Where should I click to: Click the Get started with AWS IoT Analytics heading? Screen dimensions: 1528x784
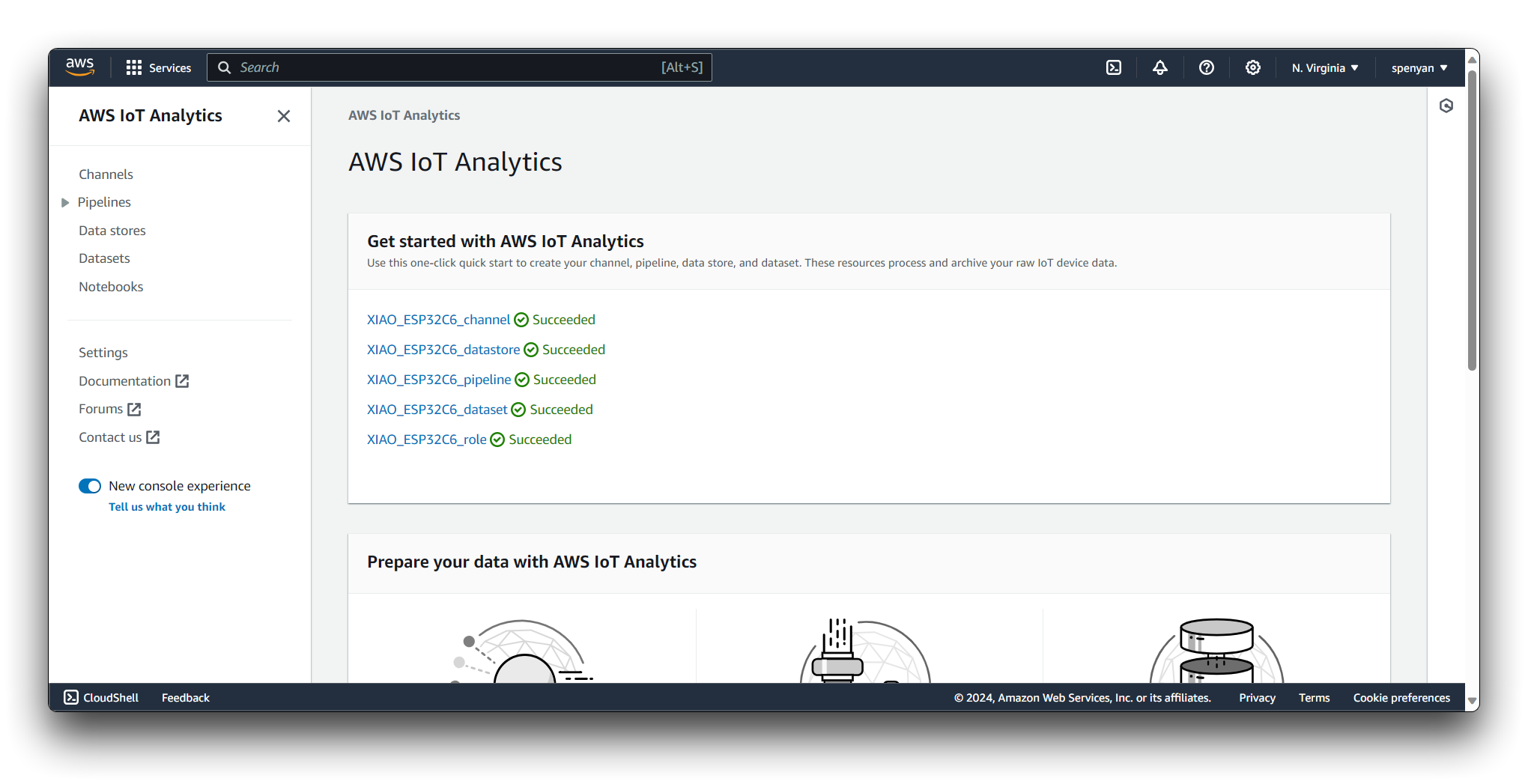tap(506, 241)
